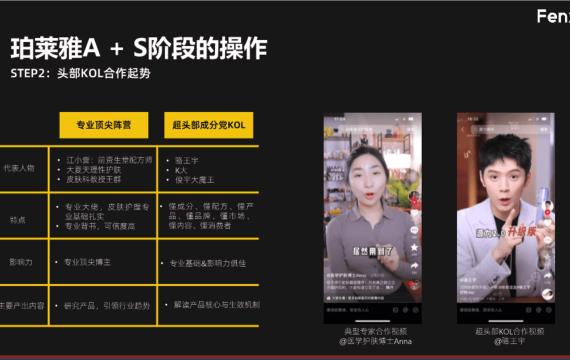Click the row label 主要产出内容
The image size is (570, 360).
tap(22, 305)
